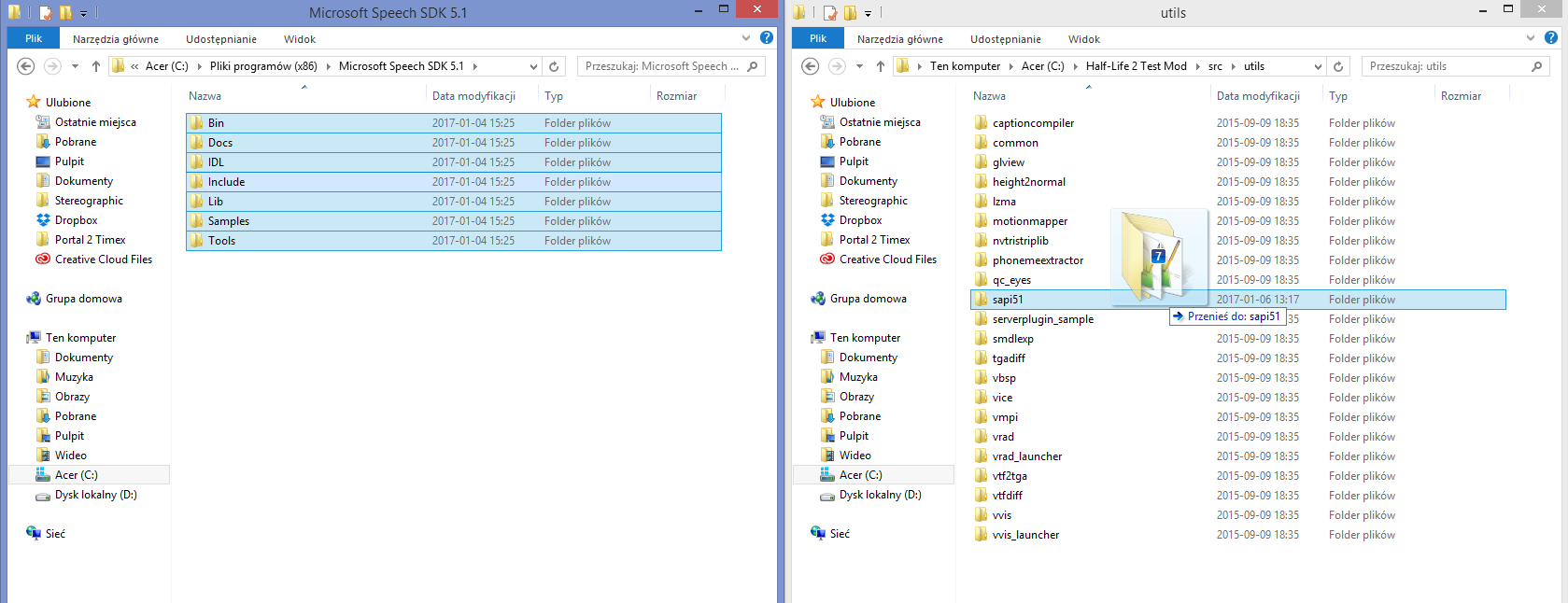Open recent locations dropdown in Speech SDK window
This screenshot has width=1568, height=603.
pos(76,66)
